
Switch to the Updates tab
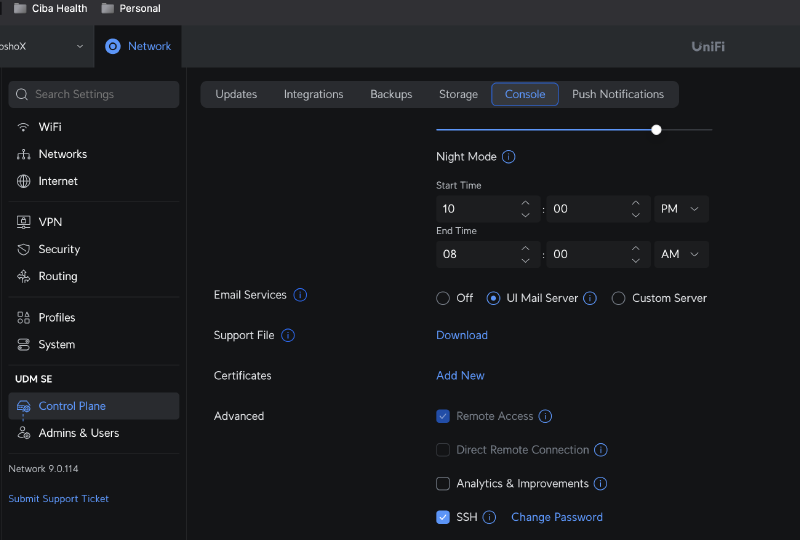click(236, 94)
